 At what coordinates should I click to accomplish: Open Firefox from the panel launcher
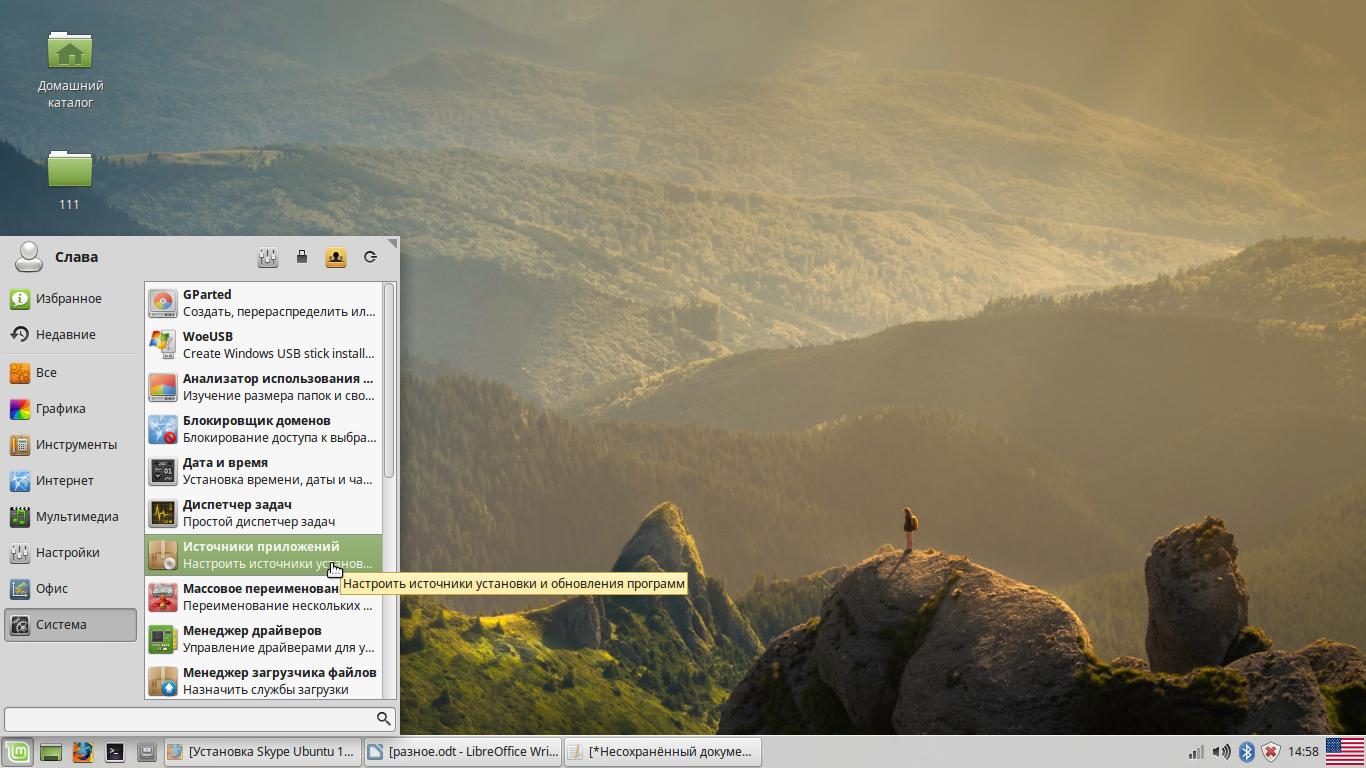pos(83,752)
